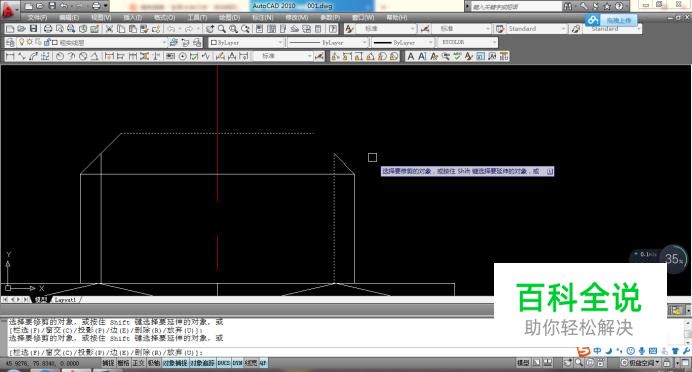This screenshot has width=692, height=372.
Task: Select the Linear dimension tool icon
Action: pyautogui.click(x=10, y=56)
